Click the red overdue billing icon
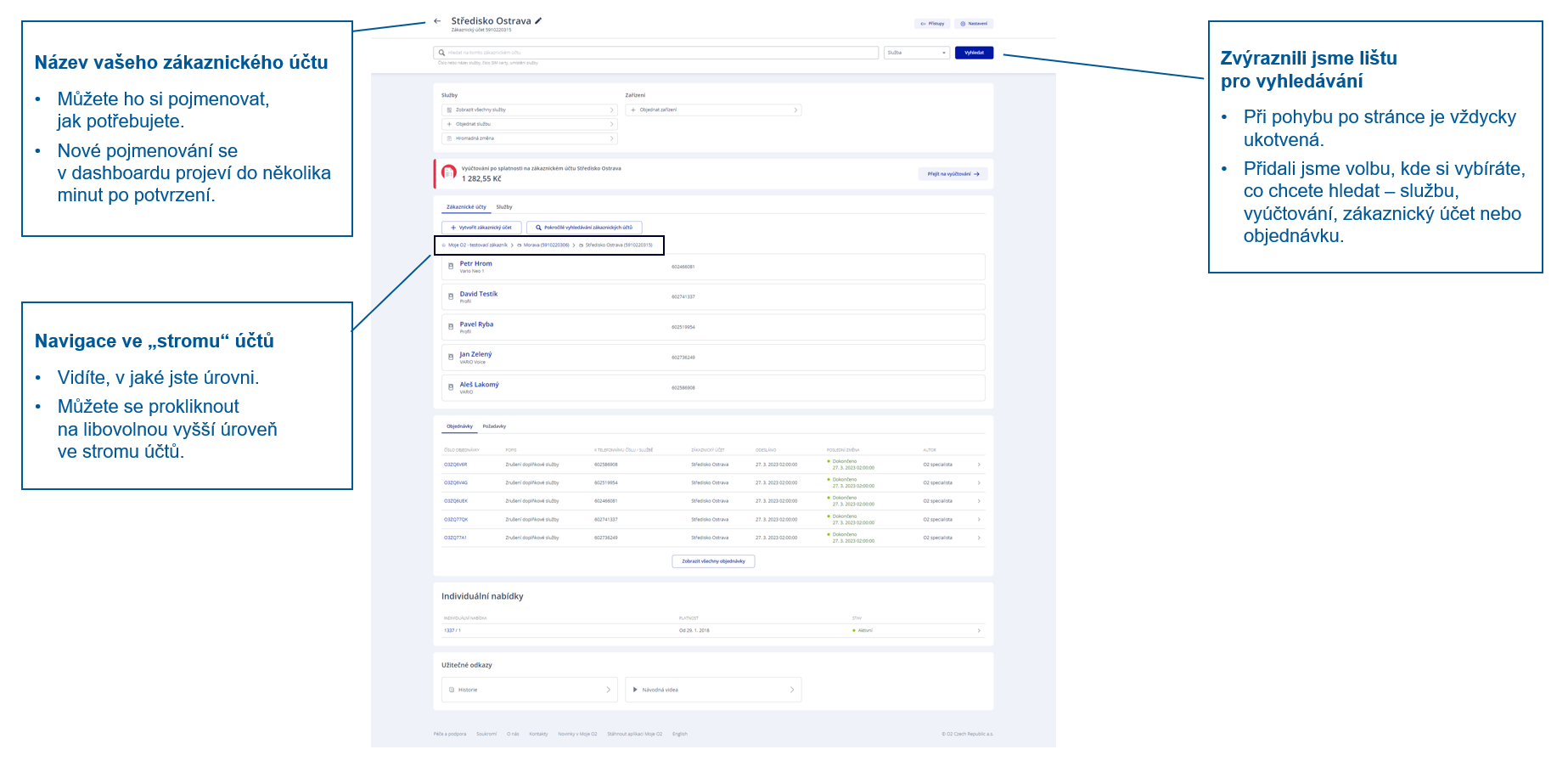The image size is (1568, 772). (449, 172)
